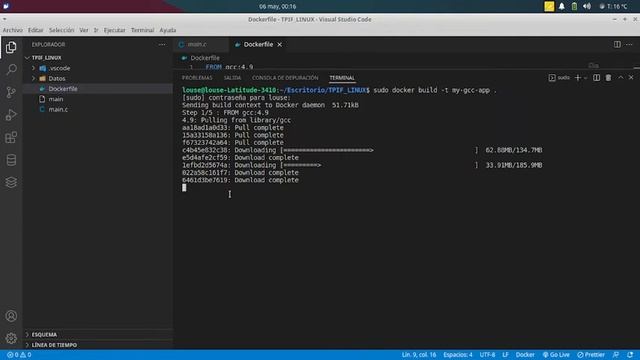Split the editor to the right
The height and width of the screenshot is (360, 640).
pyautogui.click(x=617, y=44)
